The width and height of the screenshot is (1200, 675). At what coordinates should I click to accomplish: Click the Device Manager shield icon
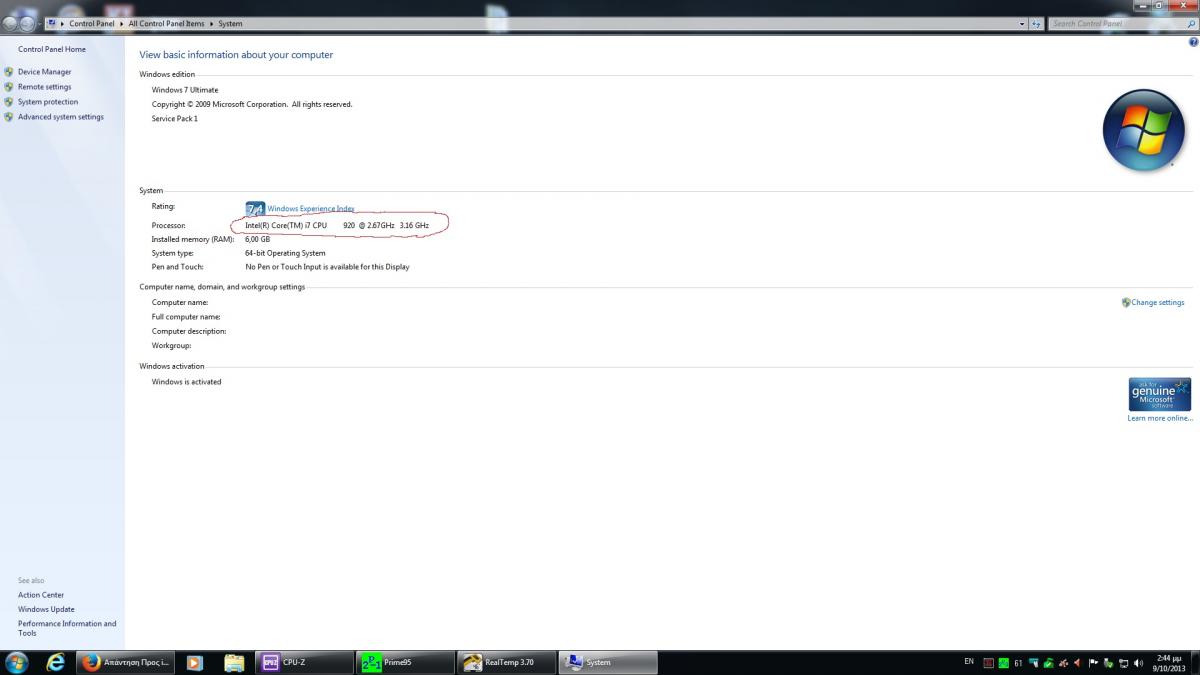pyautogui.click(x=9, y=72)
